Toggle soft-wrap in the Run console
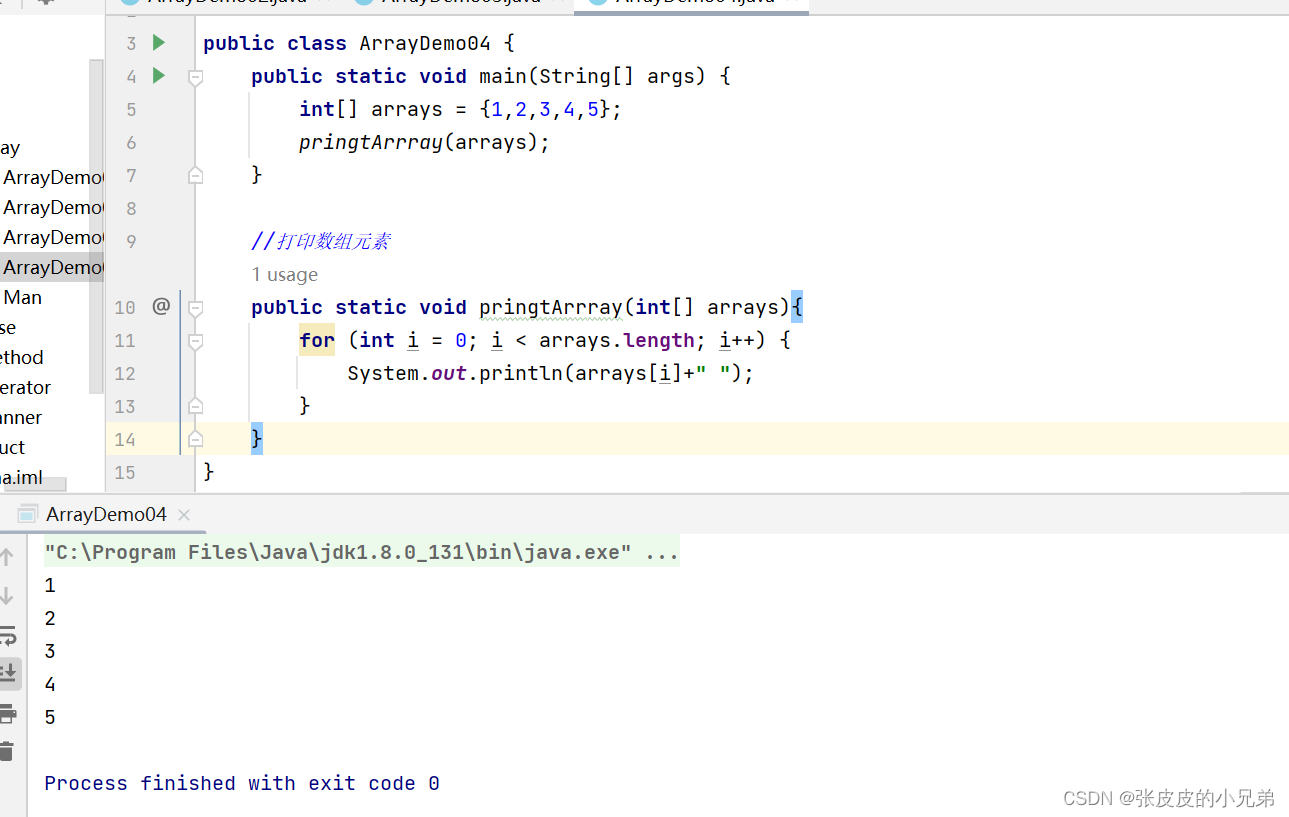 [7, 635]
